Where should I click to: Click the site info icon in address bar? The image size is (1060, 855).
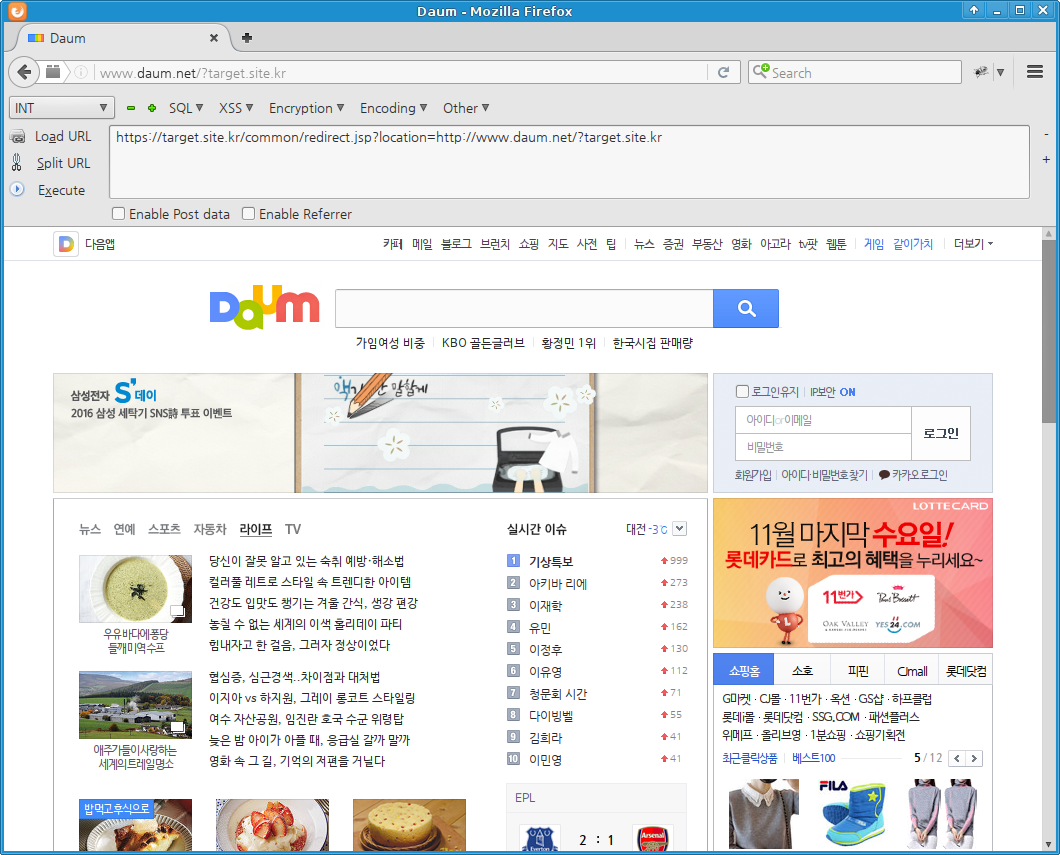coord(80,72)
